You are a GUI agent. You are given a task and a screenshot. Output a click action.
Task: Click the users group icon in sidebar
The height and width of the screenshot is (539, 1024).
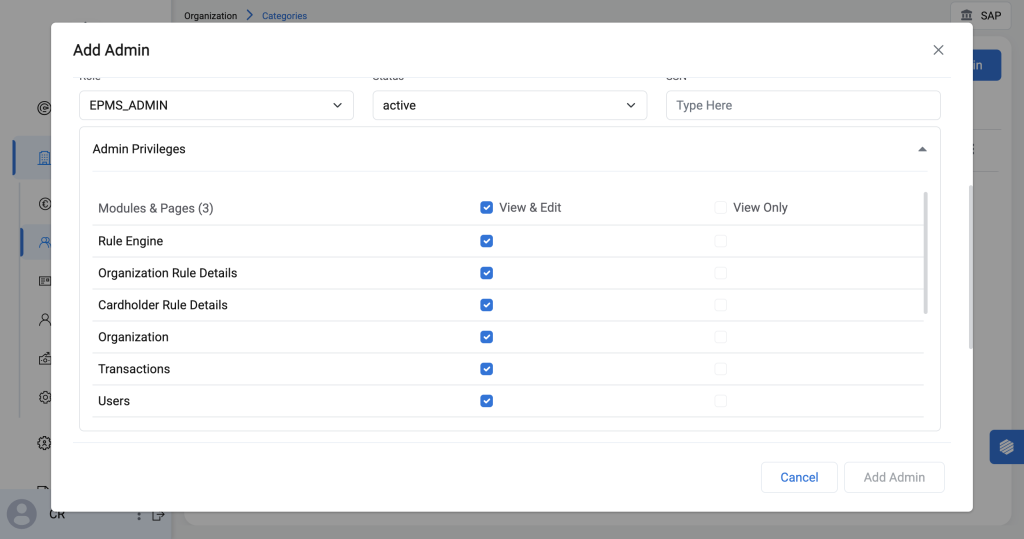coord(44,242)
